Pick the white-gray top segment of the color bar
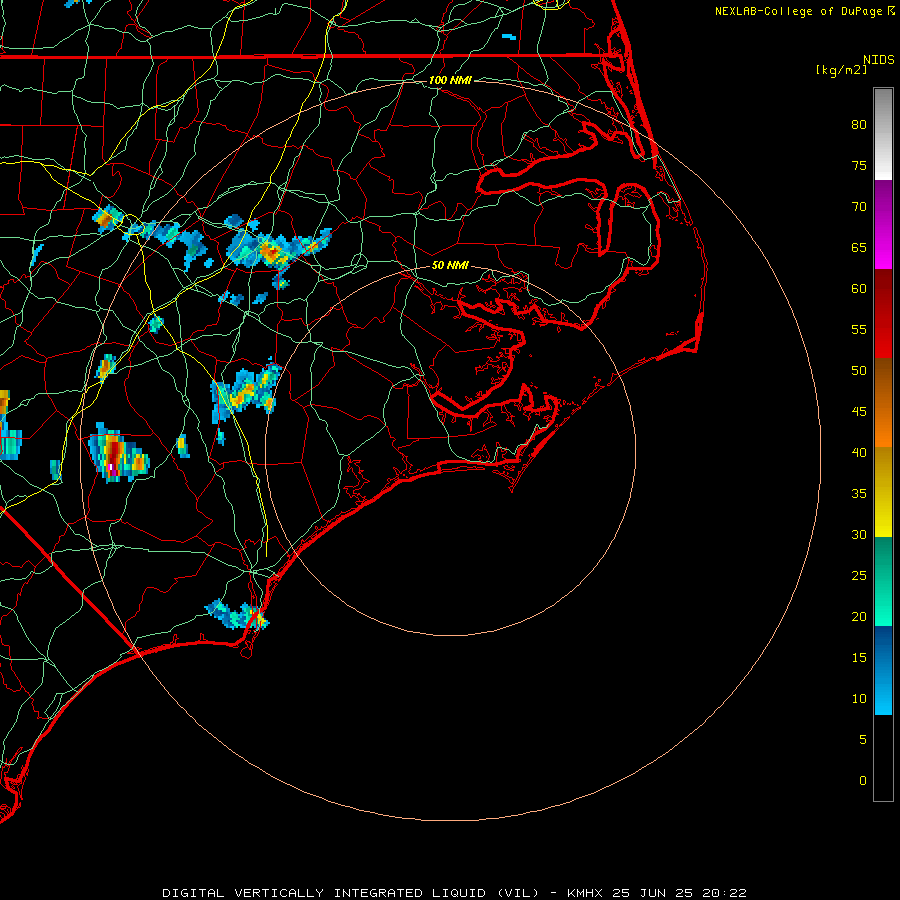Screen dimensions: 900x900 click(x=883, y=134)
